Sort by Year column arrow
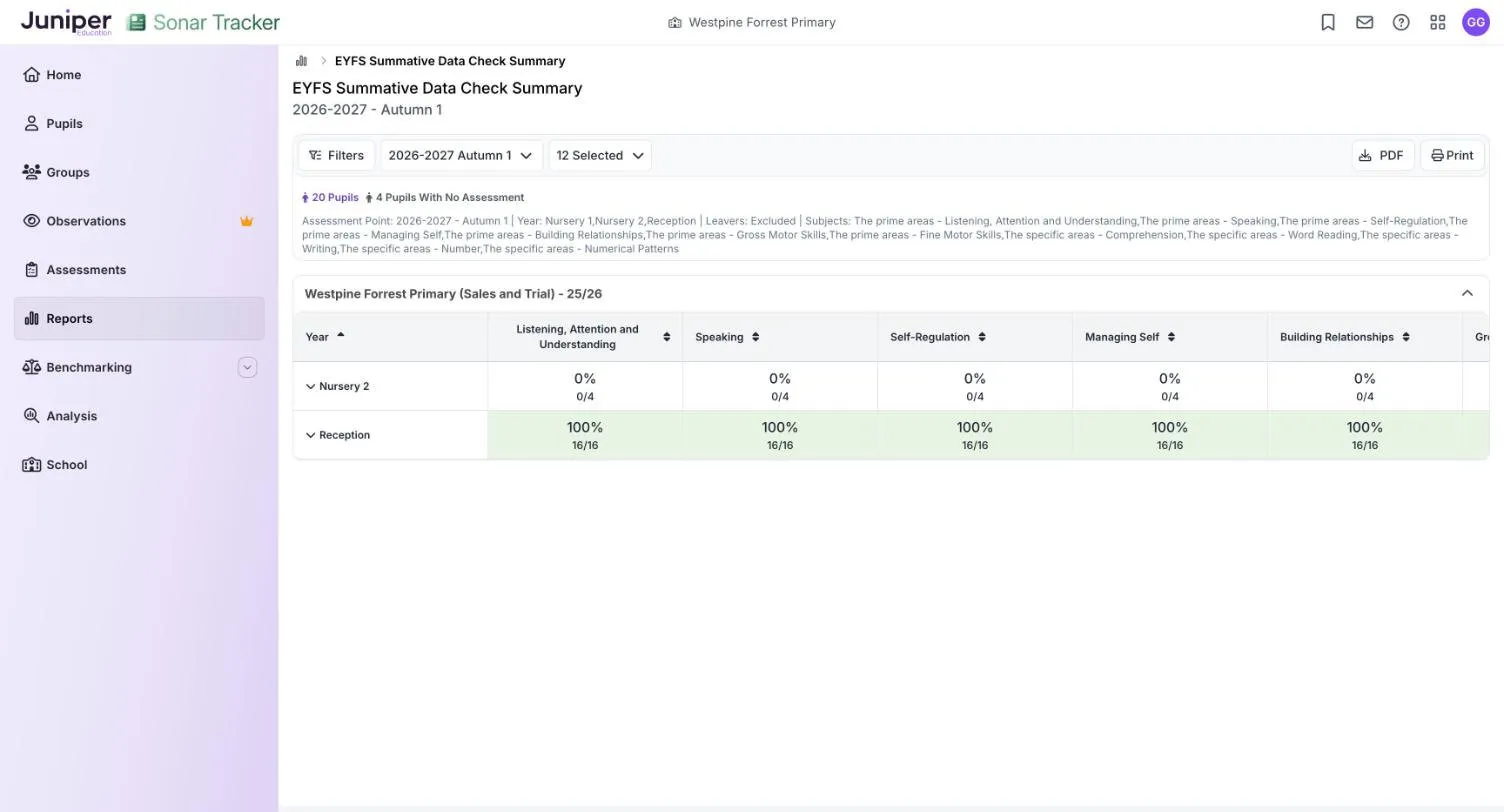The width and height of the screenshot is (1504, 812). click(341, 336)
